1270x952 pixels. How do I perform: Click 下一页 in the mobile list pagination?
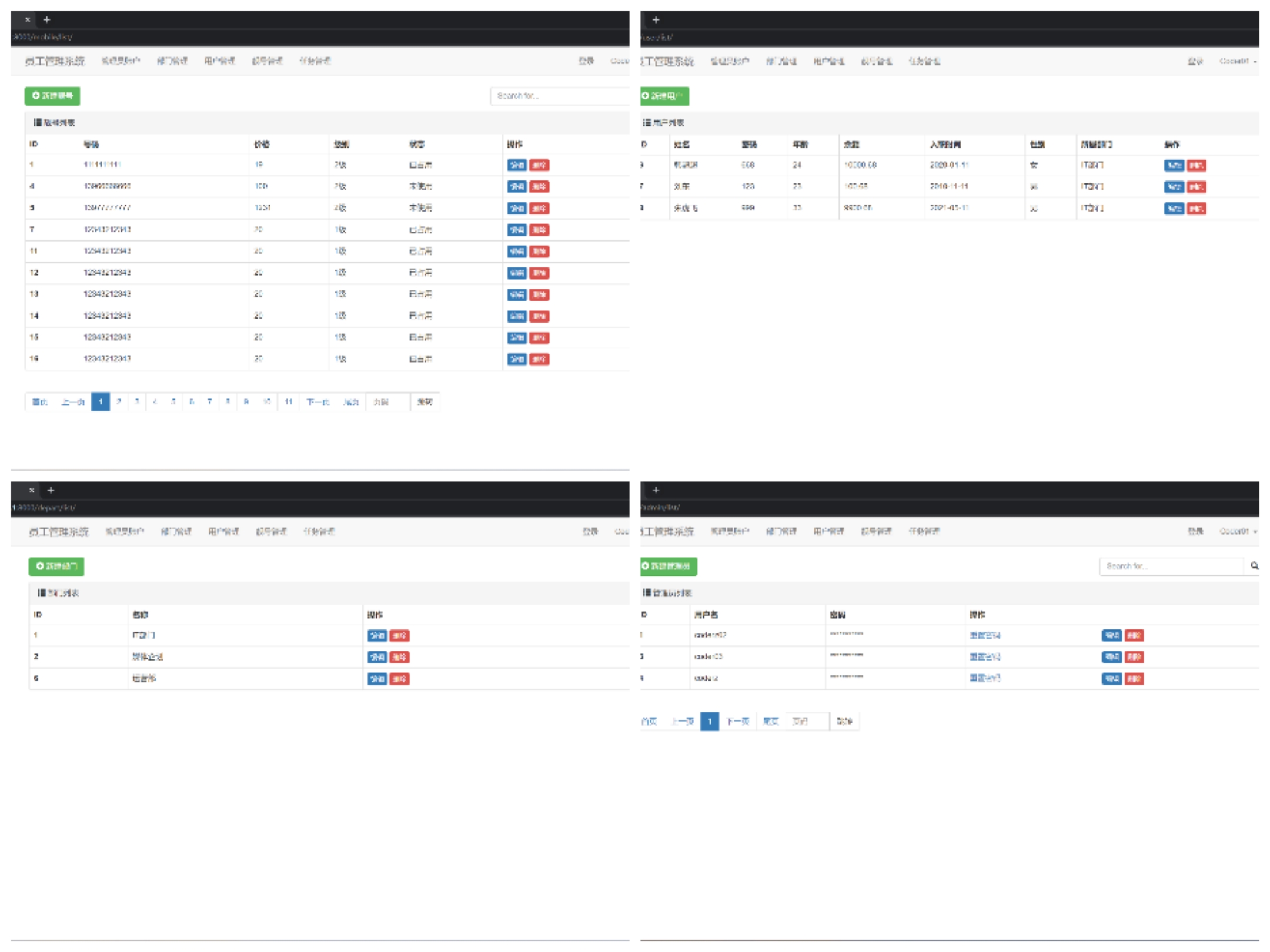(317, 402)
